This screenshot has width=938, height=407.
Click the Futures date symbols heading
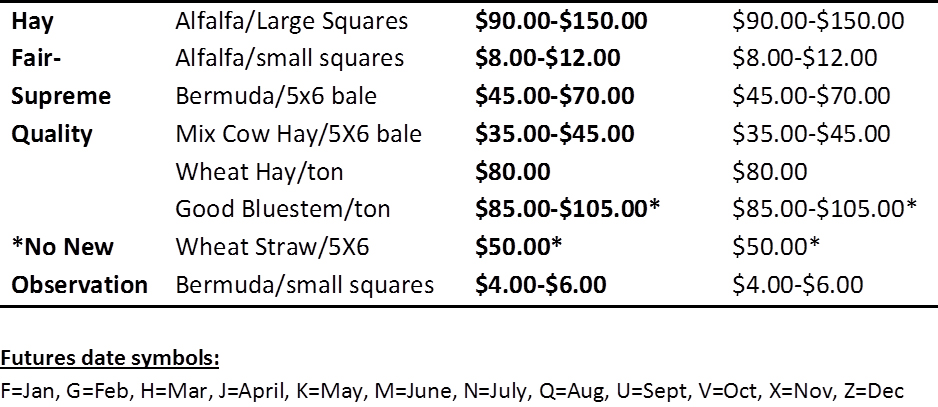(x=110, y=359)
